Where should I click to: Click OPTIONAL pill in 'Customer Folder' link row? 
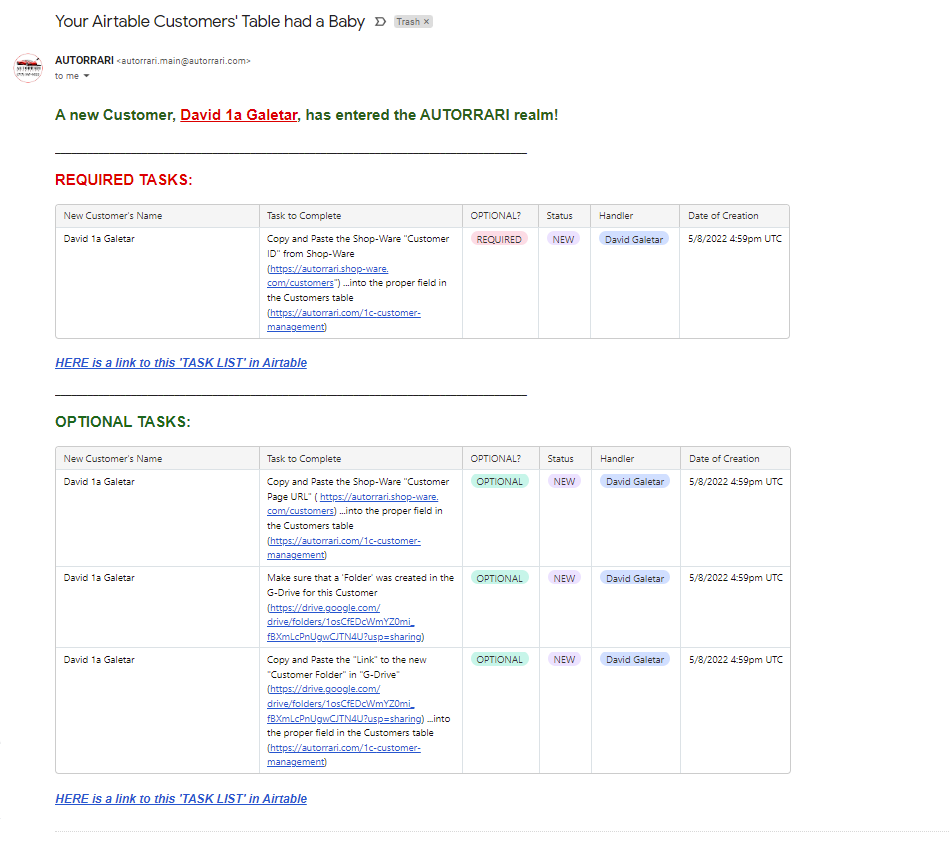point(499,659)
